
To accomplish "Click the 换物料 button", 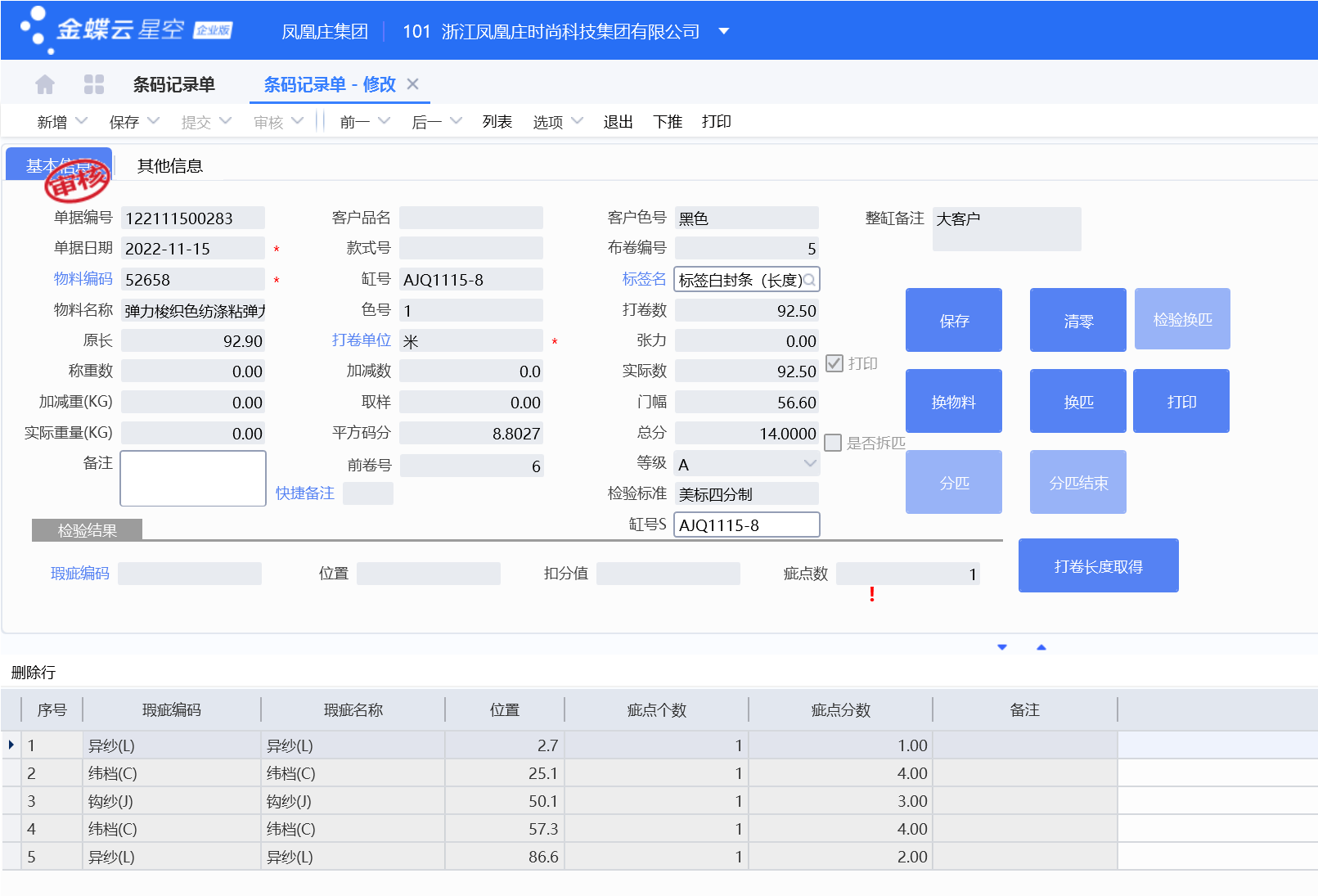I will click(954, 401).
